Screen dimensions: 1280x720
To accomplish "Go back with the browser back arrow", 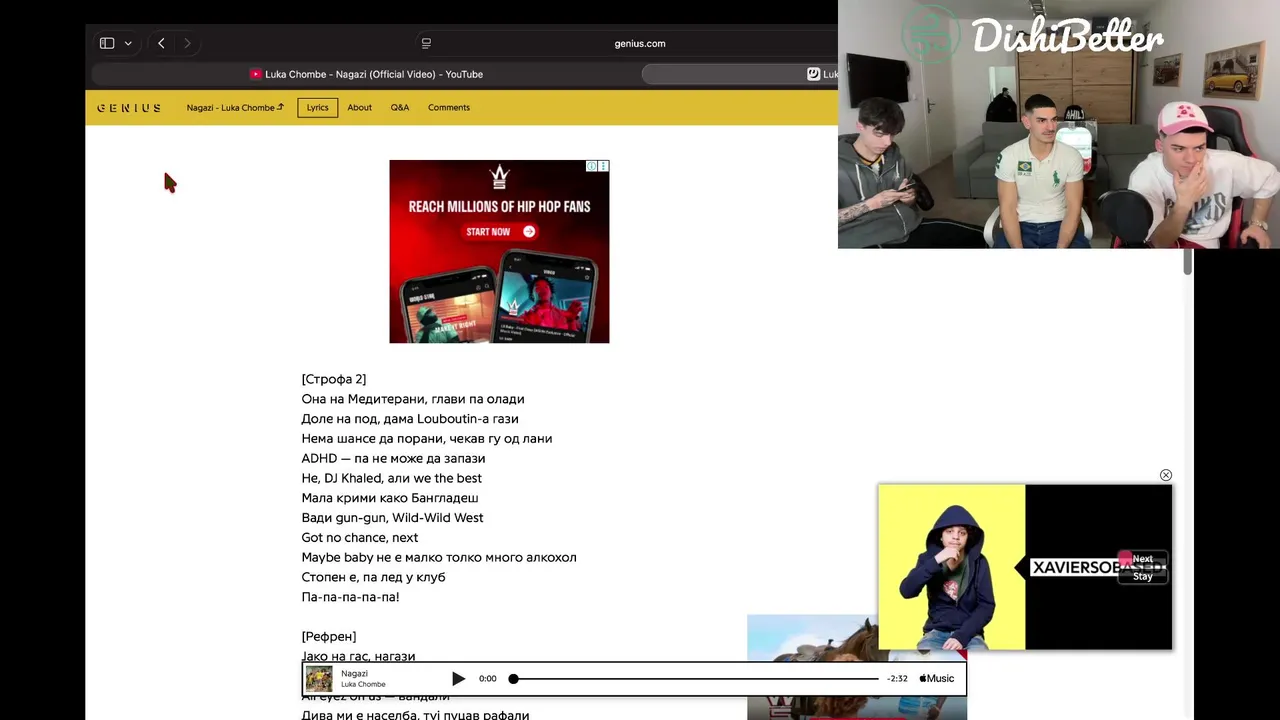I will [161, 43].
